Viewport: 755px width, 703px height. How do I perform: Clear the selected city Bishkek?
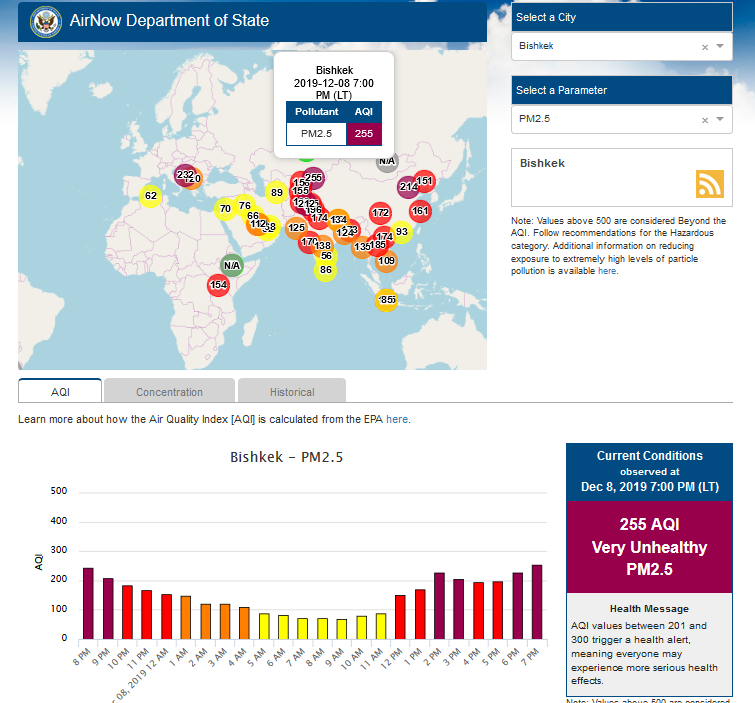pos(704,46)
